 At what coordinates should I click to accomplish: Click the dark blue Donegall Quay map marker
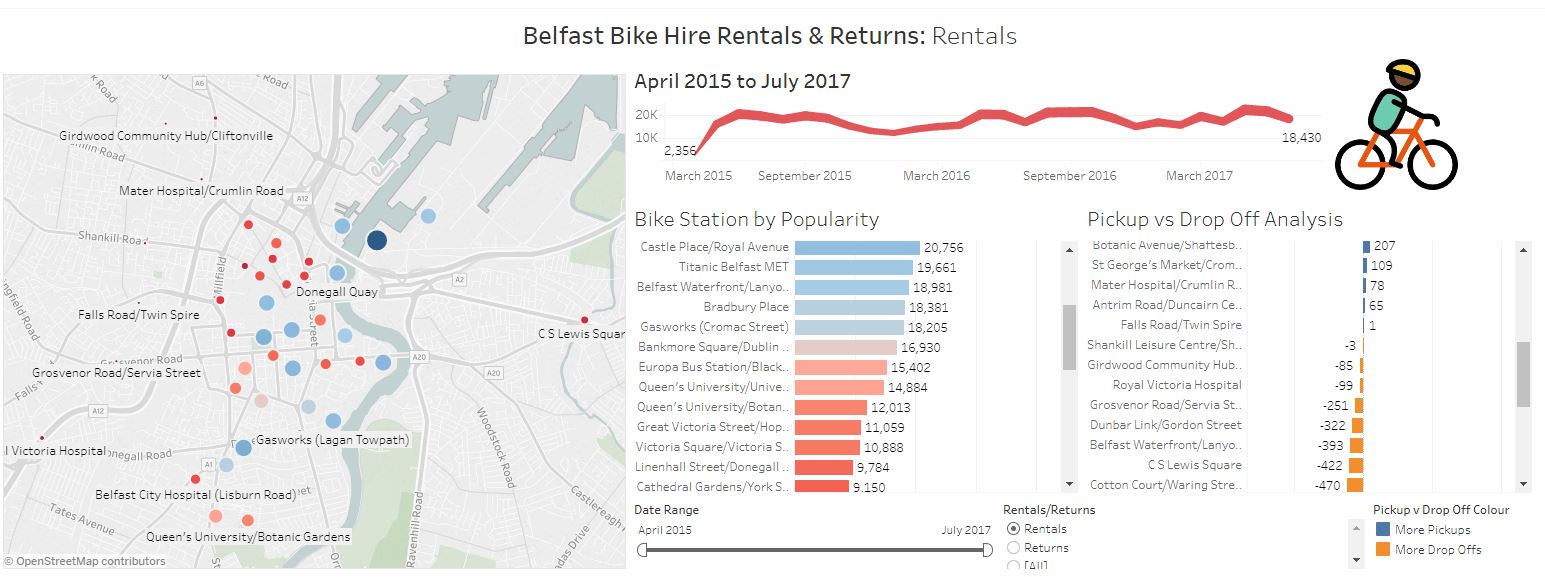click(x=376, y=240)
